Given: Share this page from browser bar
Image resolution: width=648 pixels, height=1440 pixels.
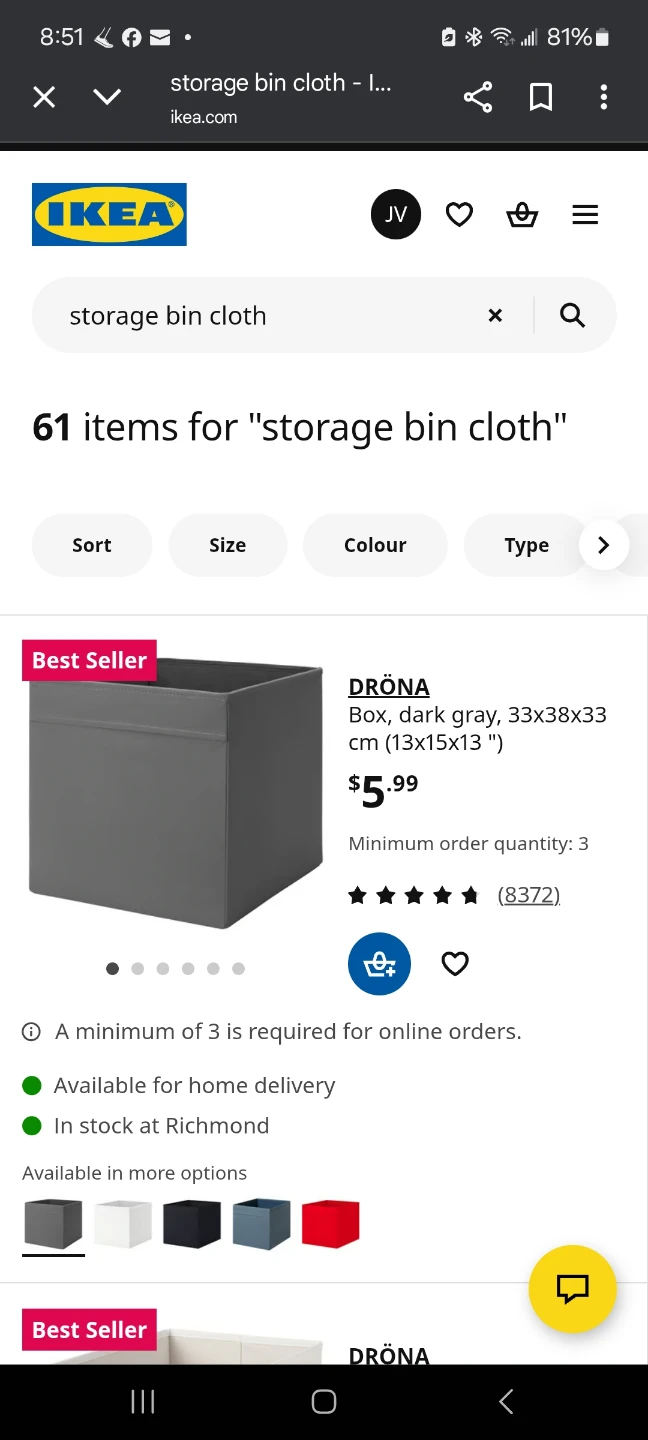Looking at the screenshot, I should (478, 97).
